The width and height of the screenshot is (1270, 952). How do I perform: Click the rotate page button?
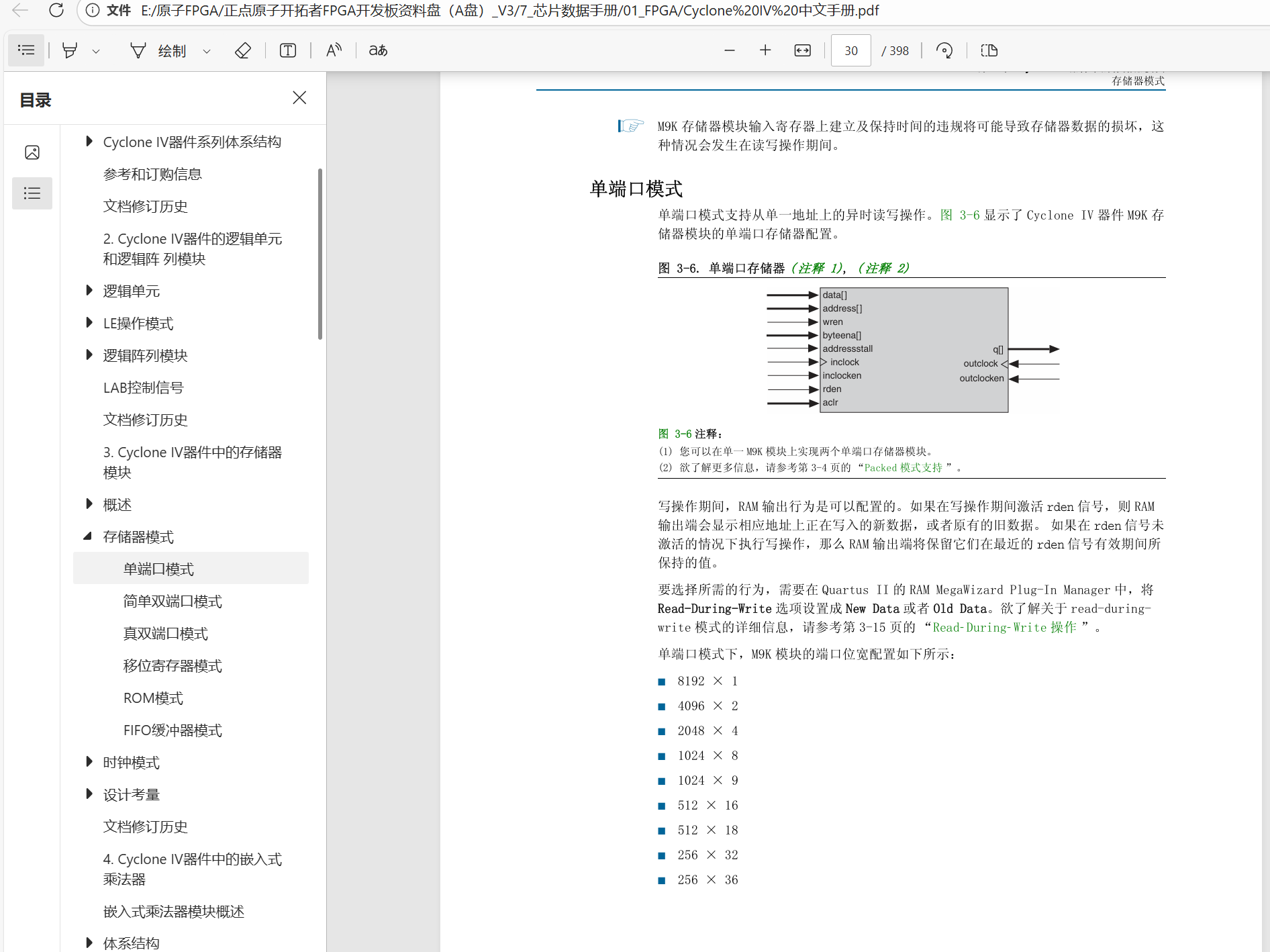click(x=944, y=50)
